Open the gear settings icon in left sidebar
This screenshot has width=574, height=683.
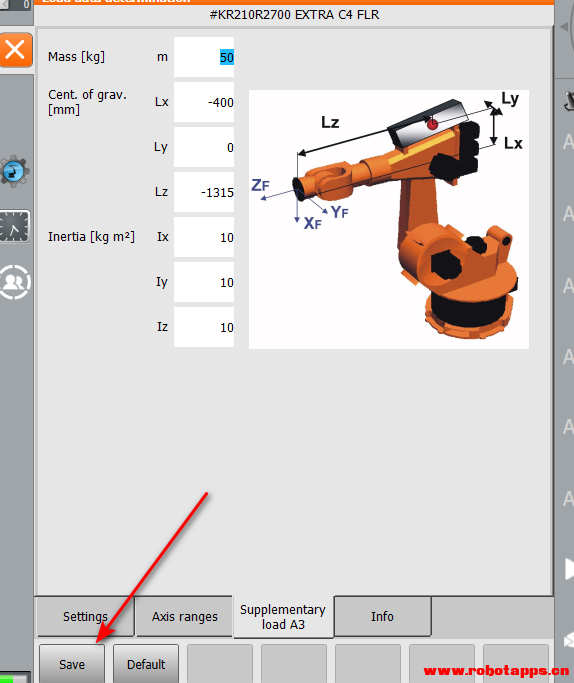15,171
